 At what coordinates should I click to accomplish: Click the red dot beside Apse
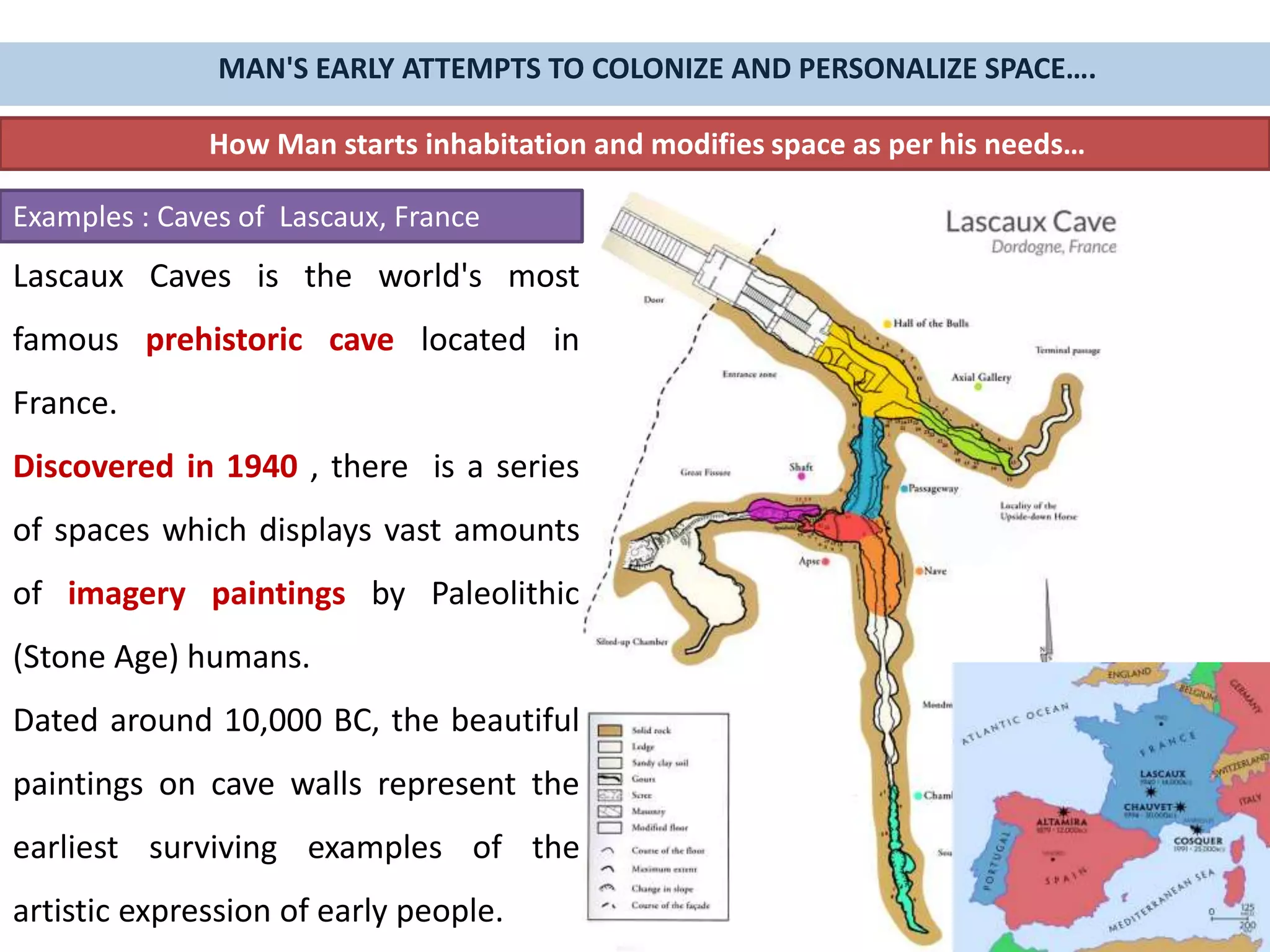tap(826, 562)
